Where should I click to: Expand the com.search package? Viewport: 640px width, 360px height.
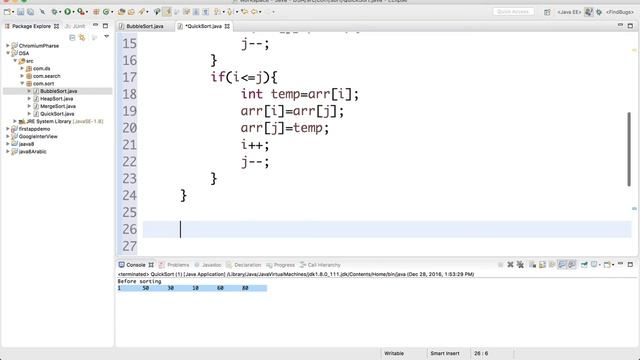[22, 76]
